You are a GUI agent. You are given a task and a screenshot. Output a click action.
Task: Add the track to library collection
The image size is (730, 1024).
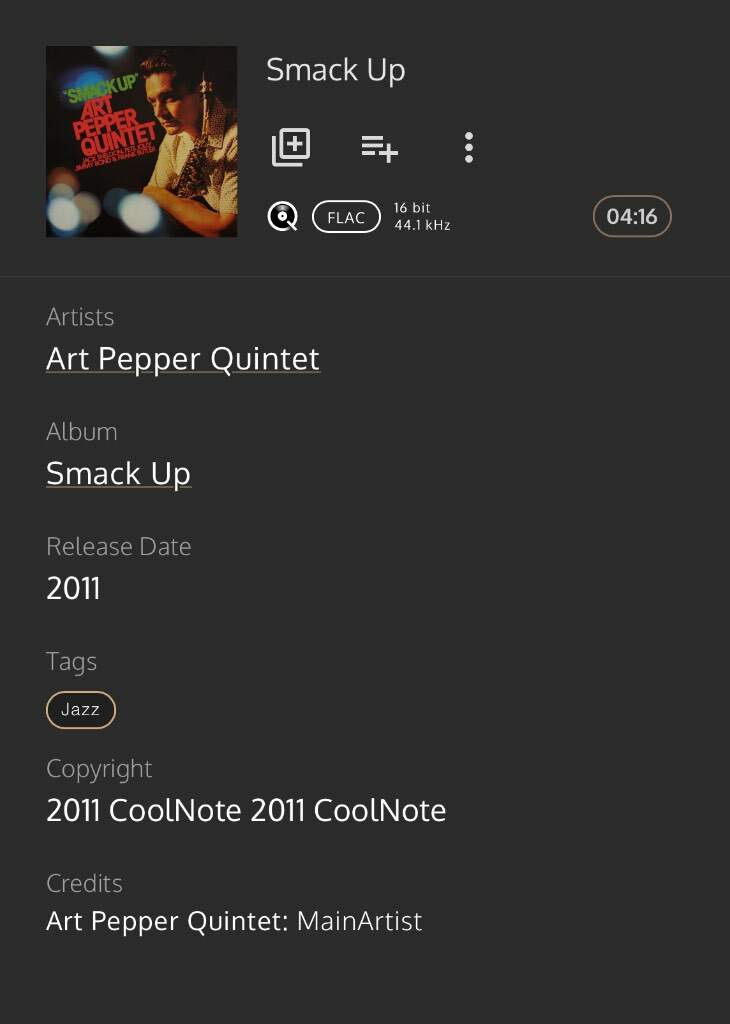click(x=291, y=147)
